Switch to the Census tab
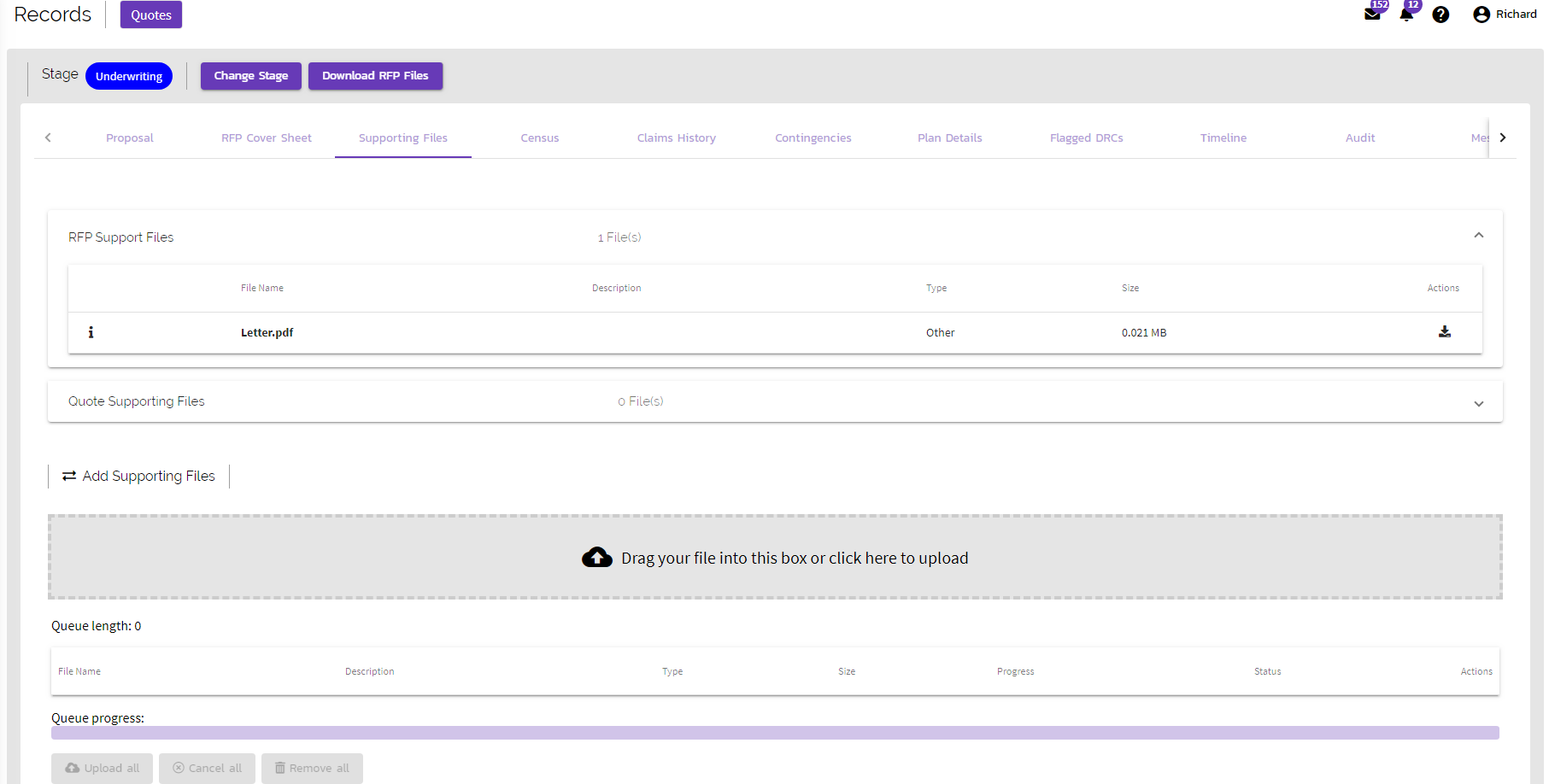 539,137
